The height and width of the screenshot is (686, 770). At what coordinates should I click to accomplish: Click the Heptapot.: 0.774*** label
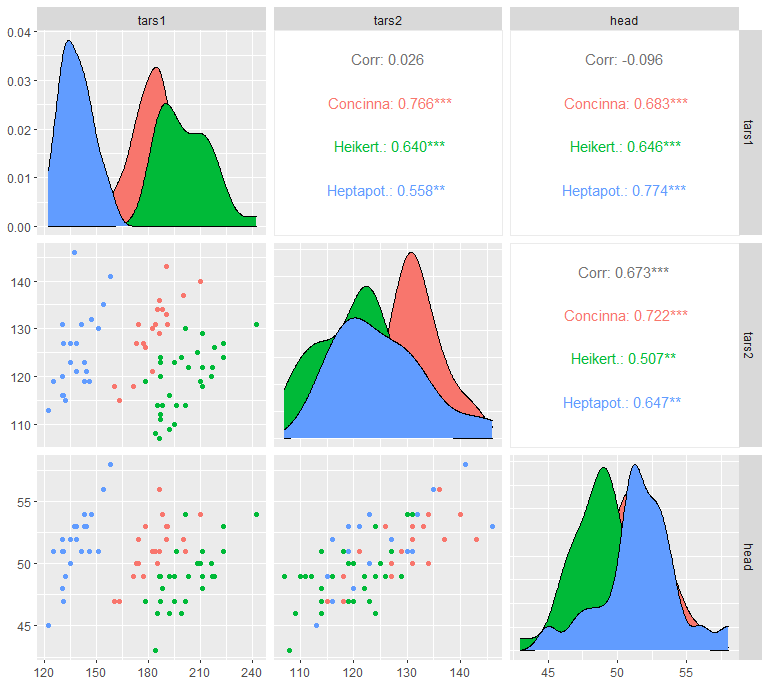click(624, 191)
